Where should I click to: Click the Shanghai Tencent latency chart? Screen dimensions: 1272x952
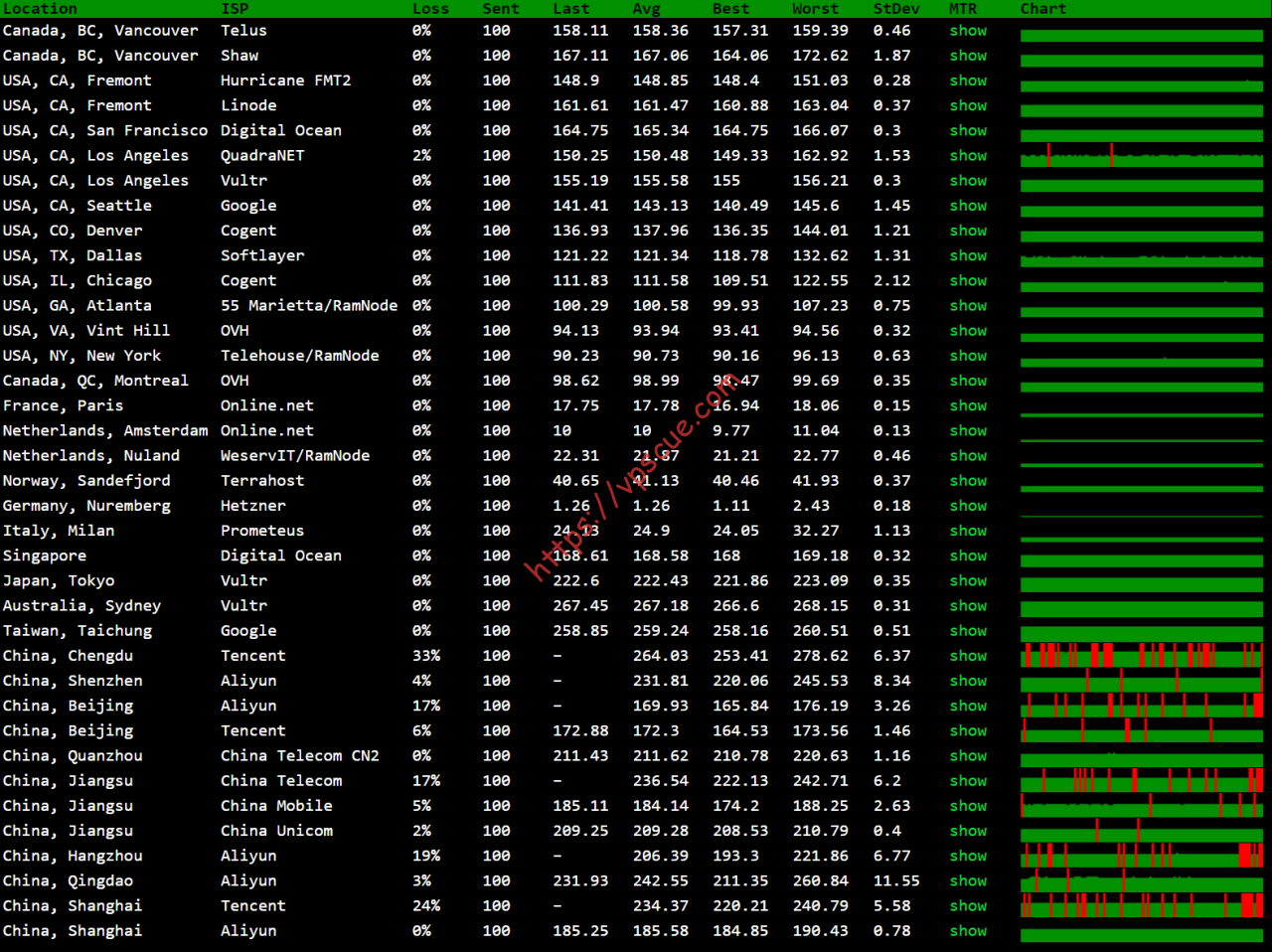tap(1142, 906)
